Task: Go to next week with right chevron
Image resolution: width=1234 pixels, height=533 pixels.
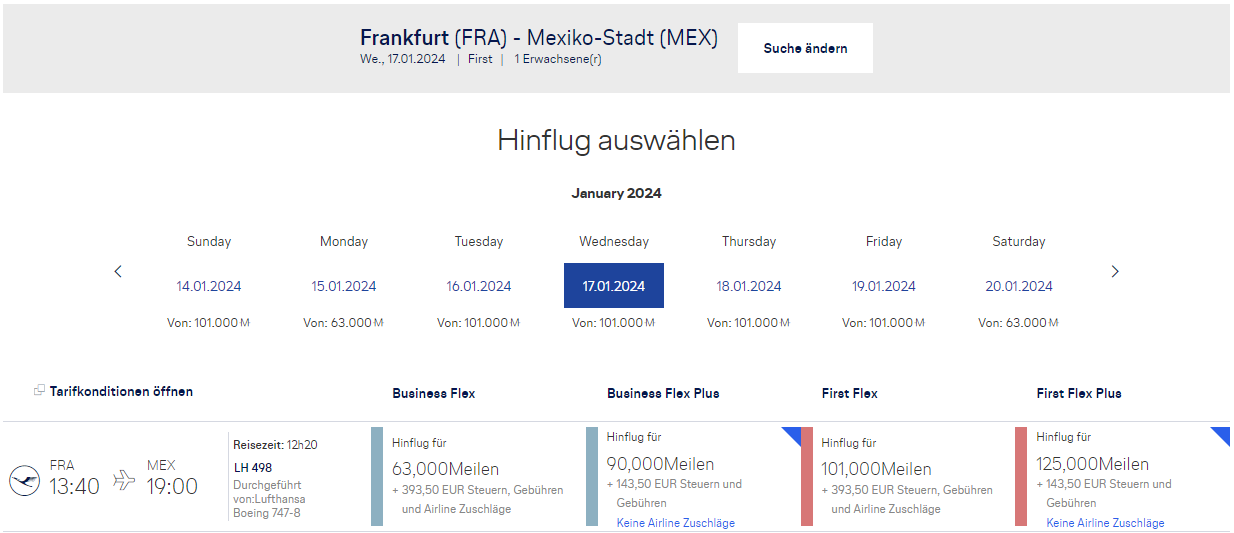Action: pyautogui.click(x=1115, y=271)
